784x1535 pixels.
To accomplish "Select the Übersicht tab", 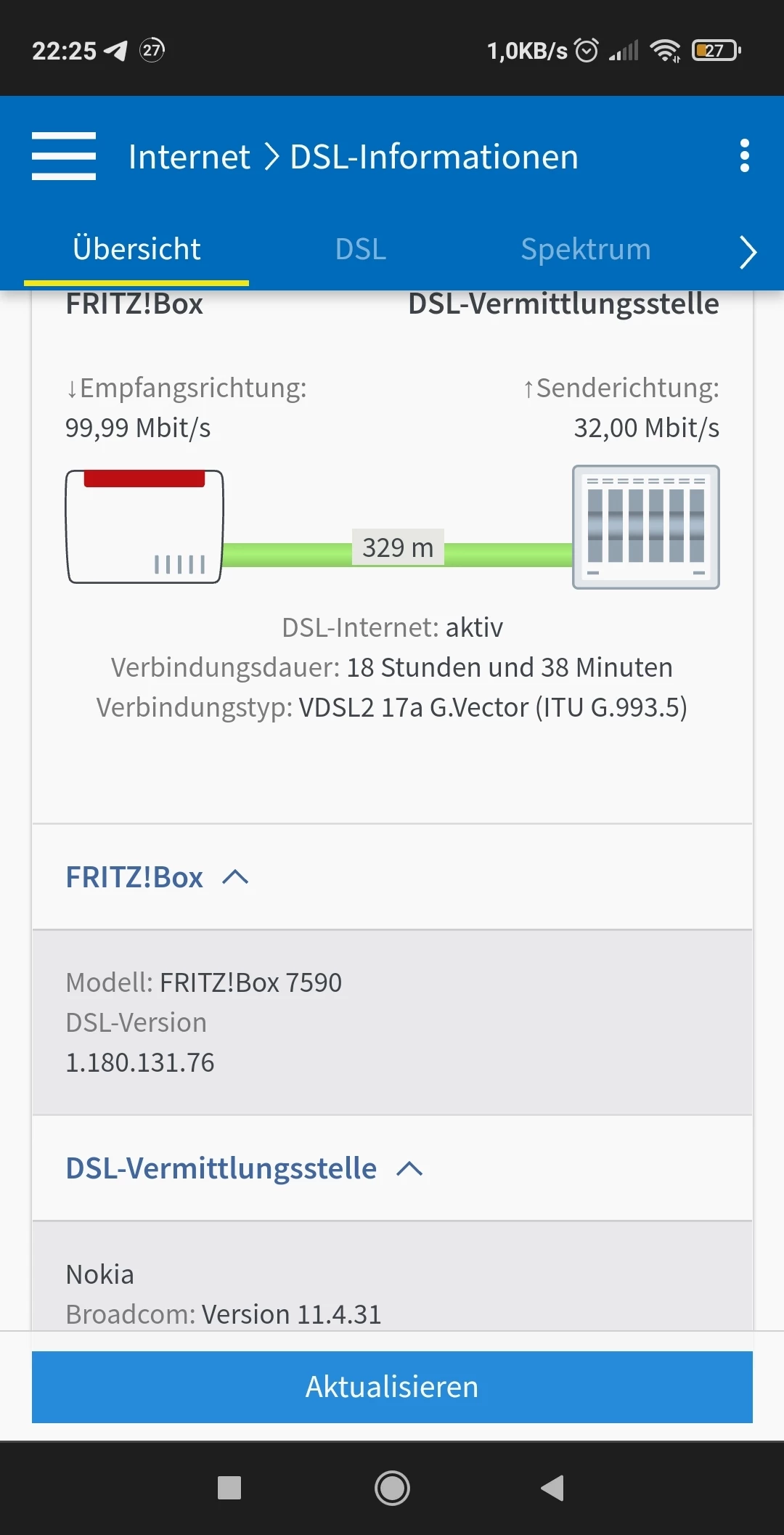I will tap(136, 249).
